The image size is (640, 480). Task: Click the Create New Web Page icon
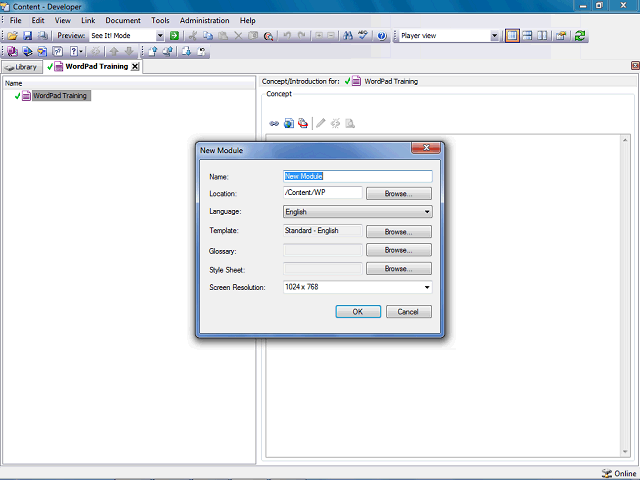289,123
